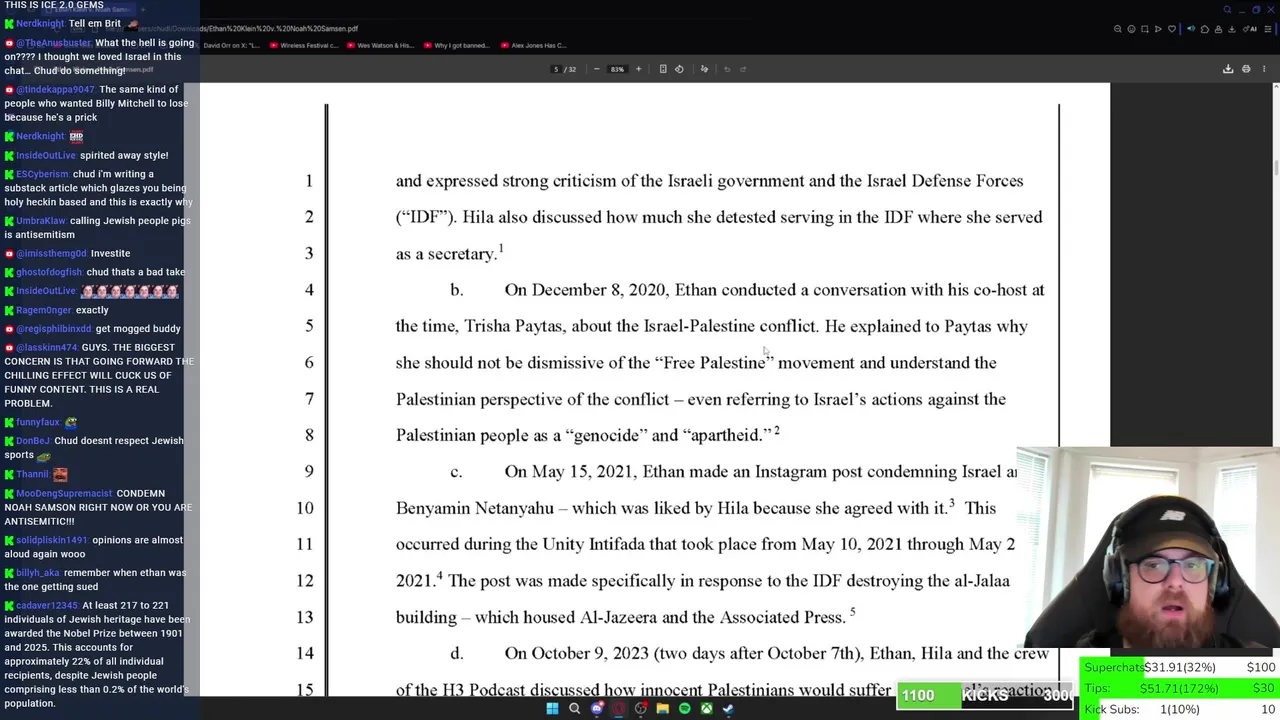Redo annotation in the PDF toolbar
1280x720 pixels.
[743, 69]
